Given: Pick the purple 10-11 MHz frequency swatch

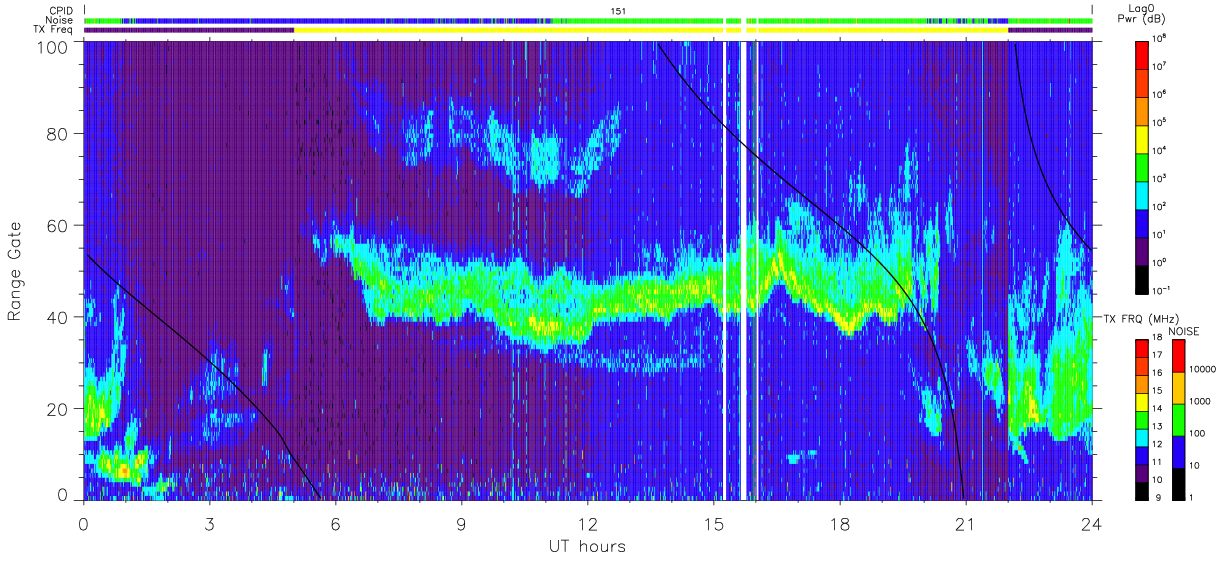Looking at the screenshot, I should pos(1144,472).
